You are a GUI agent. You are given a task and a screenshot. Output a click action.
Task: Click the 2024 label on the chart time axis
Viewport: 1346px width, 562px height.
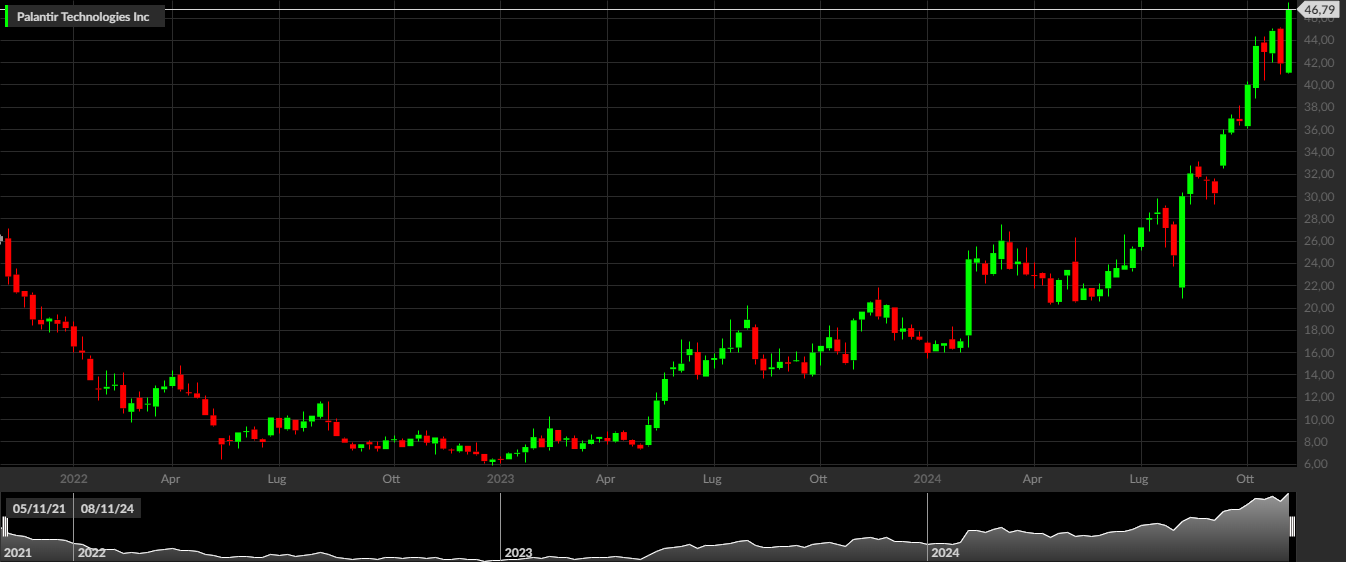pyautogui.click(x=927, y=479)
